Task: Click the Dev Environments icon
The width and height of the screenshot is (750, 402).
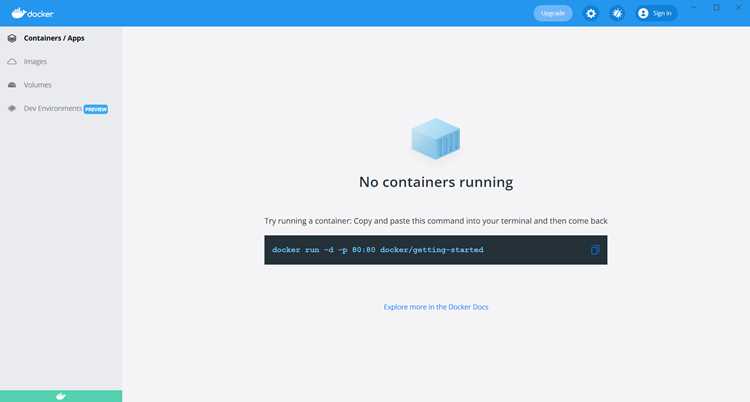Action: point(12,108)
